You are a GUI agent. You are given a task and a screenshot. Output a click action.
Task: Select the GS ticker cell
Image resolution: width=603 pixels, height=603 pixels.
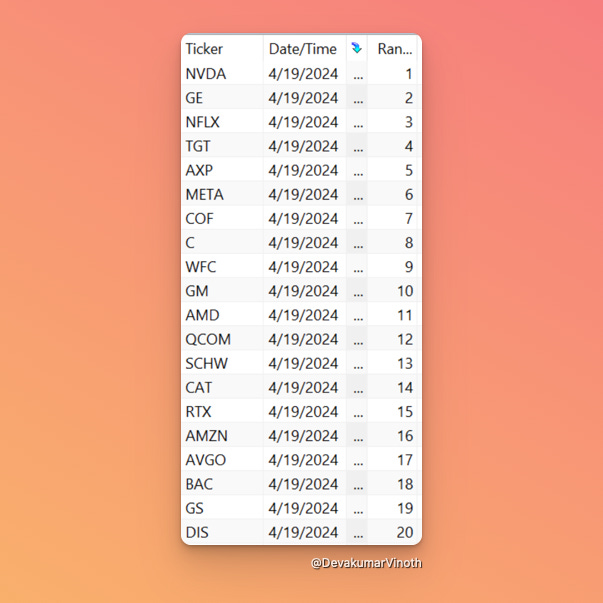click(222, 508)
